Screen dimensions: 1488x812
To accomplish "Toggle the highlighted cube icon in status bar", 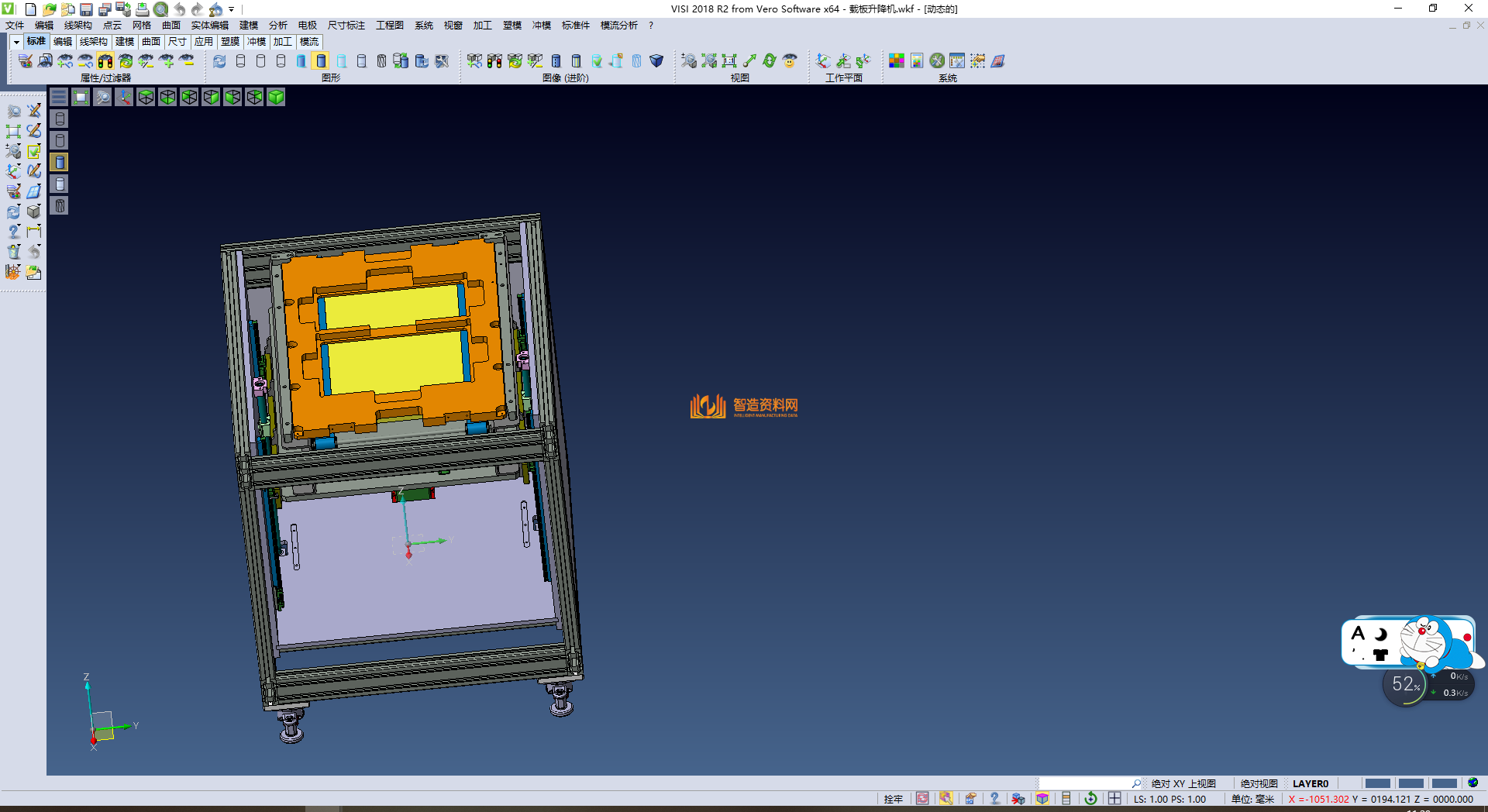I will click(x=1042, y=799).
